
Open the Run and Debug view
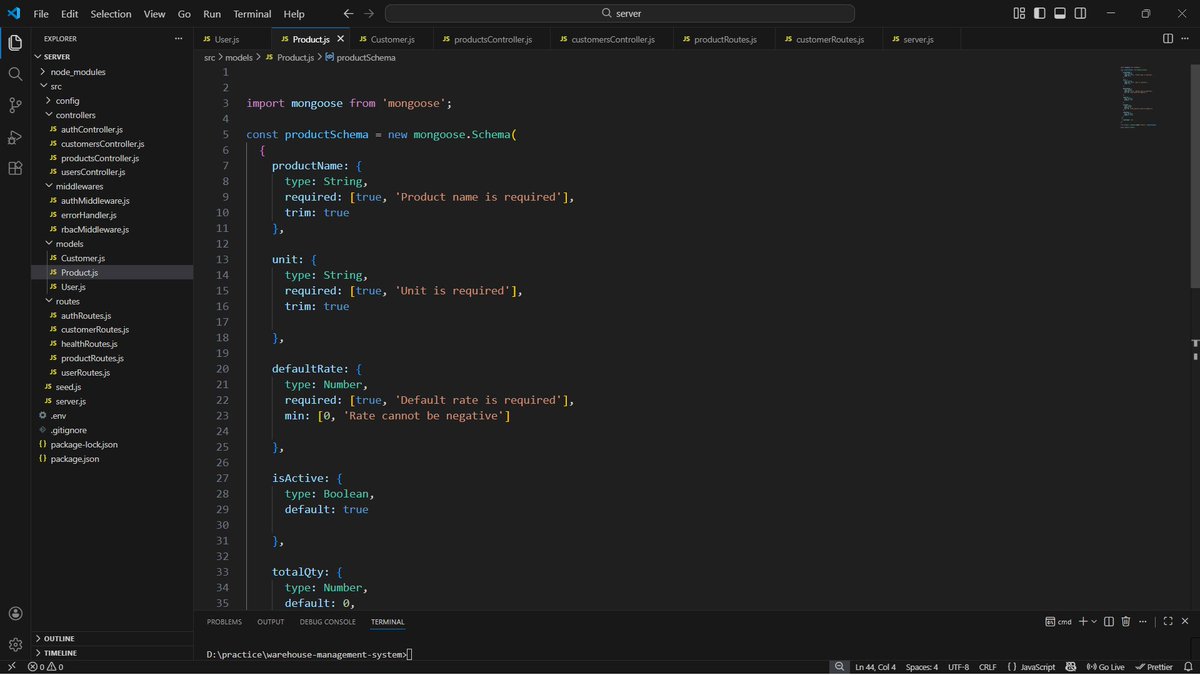pyautogui.click(x=15, y=137)
